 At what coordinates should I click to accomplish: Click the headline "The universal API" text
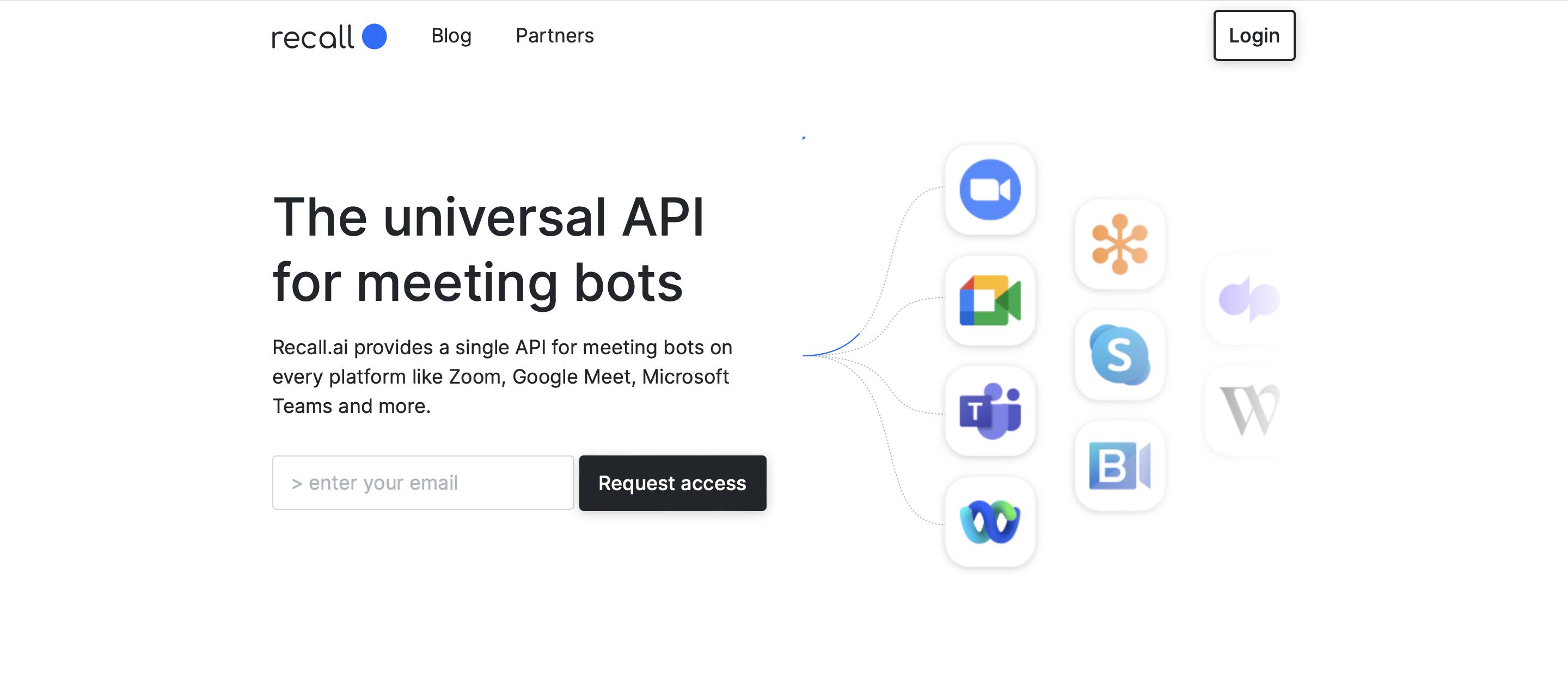pyautogui.click(x=488, y=217)
